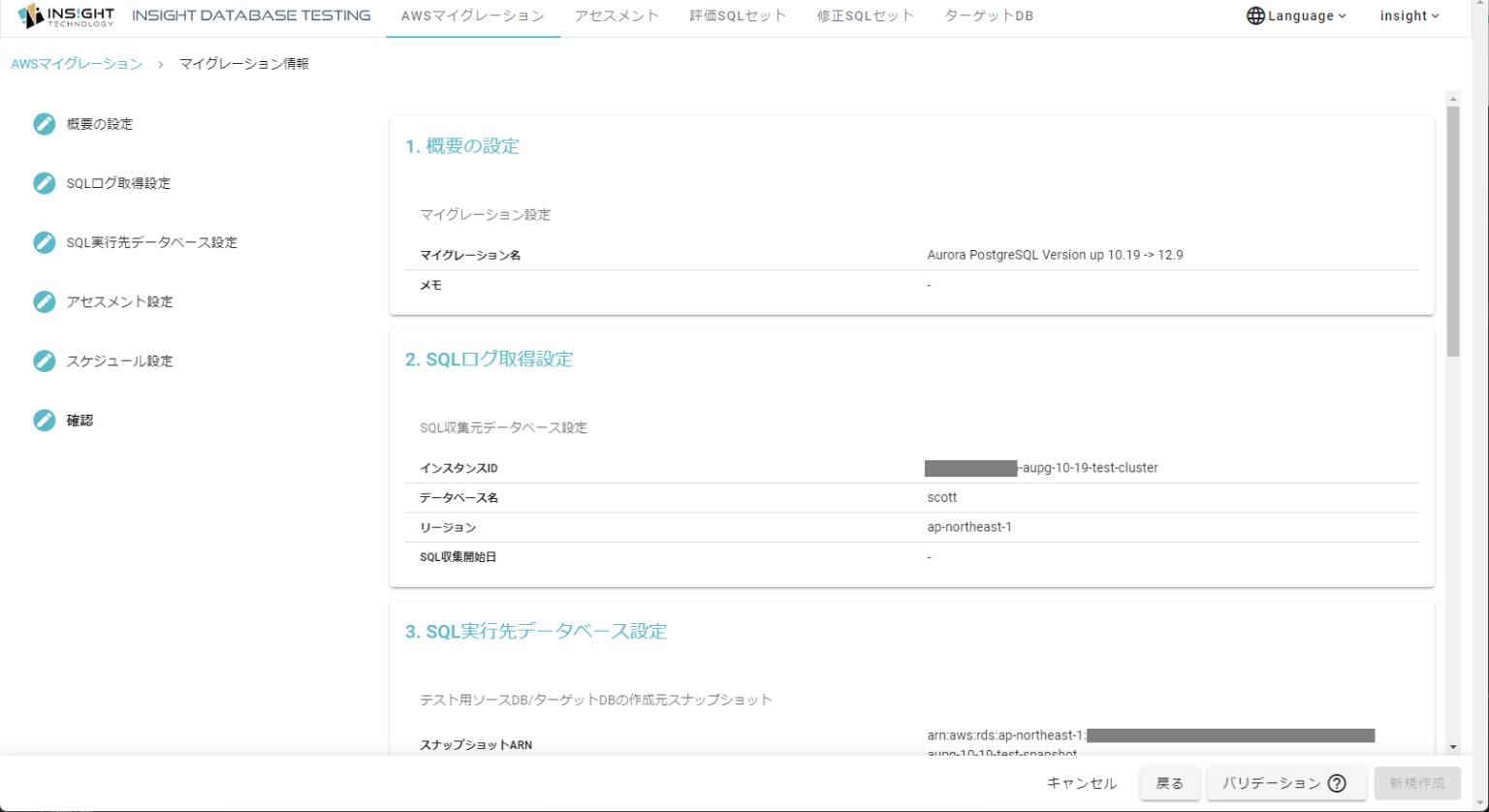The image size is (1489, 812).
Task: Click the 'マイグレーション設定' subheading
Action: [x=485, y=215]
